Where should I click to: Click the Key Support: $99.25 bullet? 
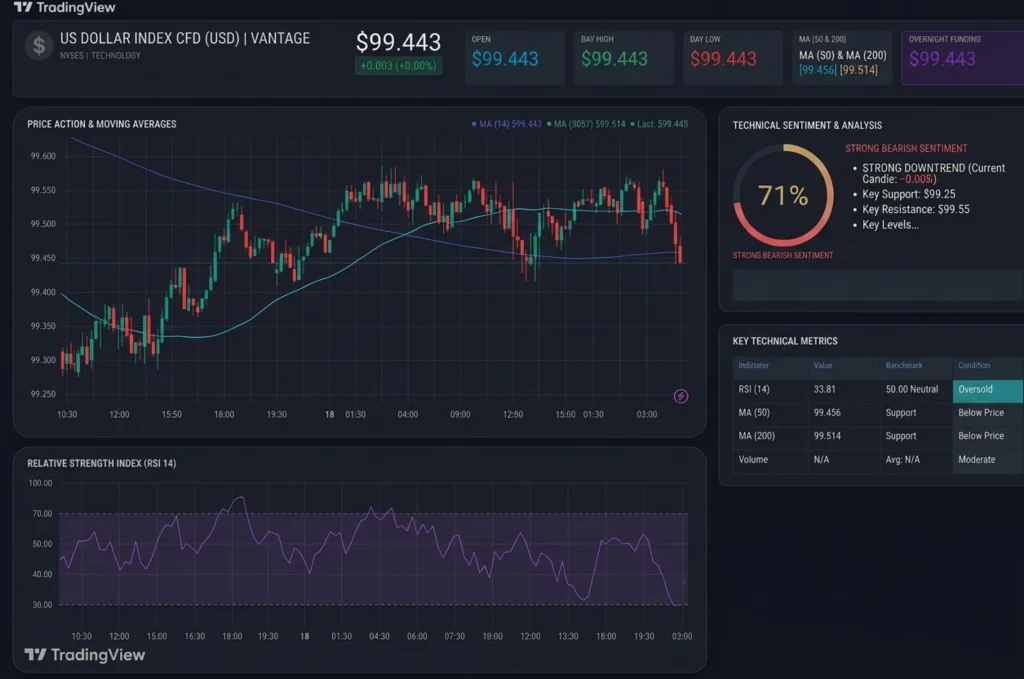[908, 194]
